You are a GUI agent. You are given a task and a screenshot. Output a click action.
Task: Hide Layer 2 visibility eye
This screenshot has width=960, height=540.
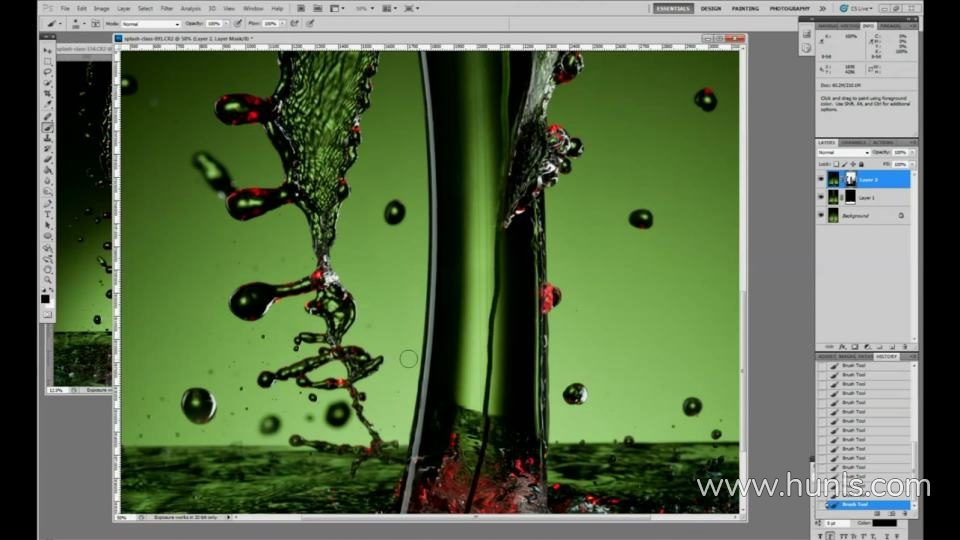[x=821, y=179]
